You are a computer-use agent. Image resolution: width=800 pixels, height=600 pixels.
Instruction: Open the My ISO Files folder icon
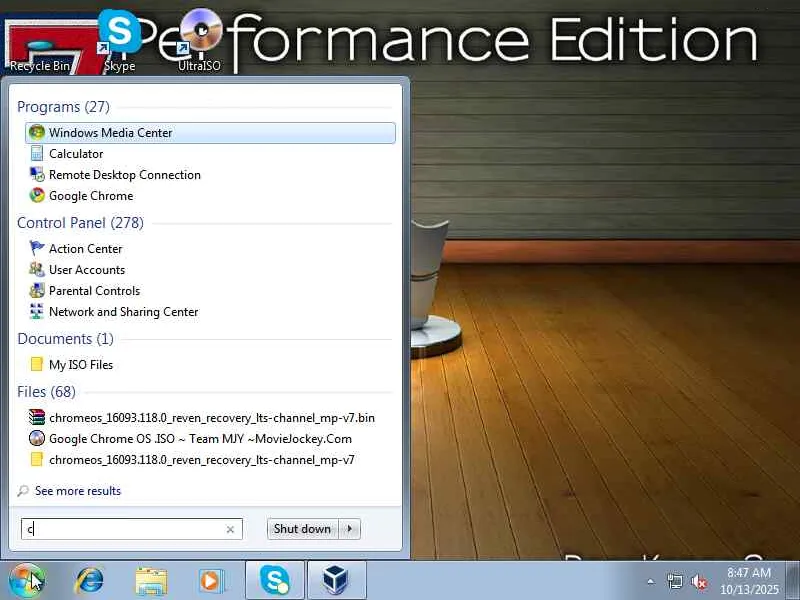tap(37, 364)
